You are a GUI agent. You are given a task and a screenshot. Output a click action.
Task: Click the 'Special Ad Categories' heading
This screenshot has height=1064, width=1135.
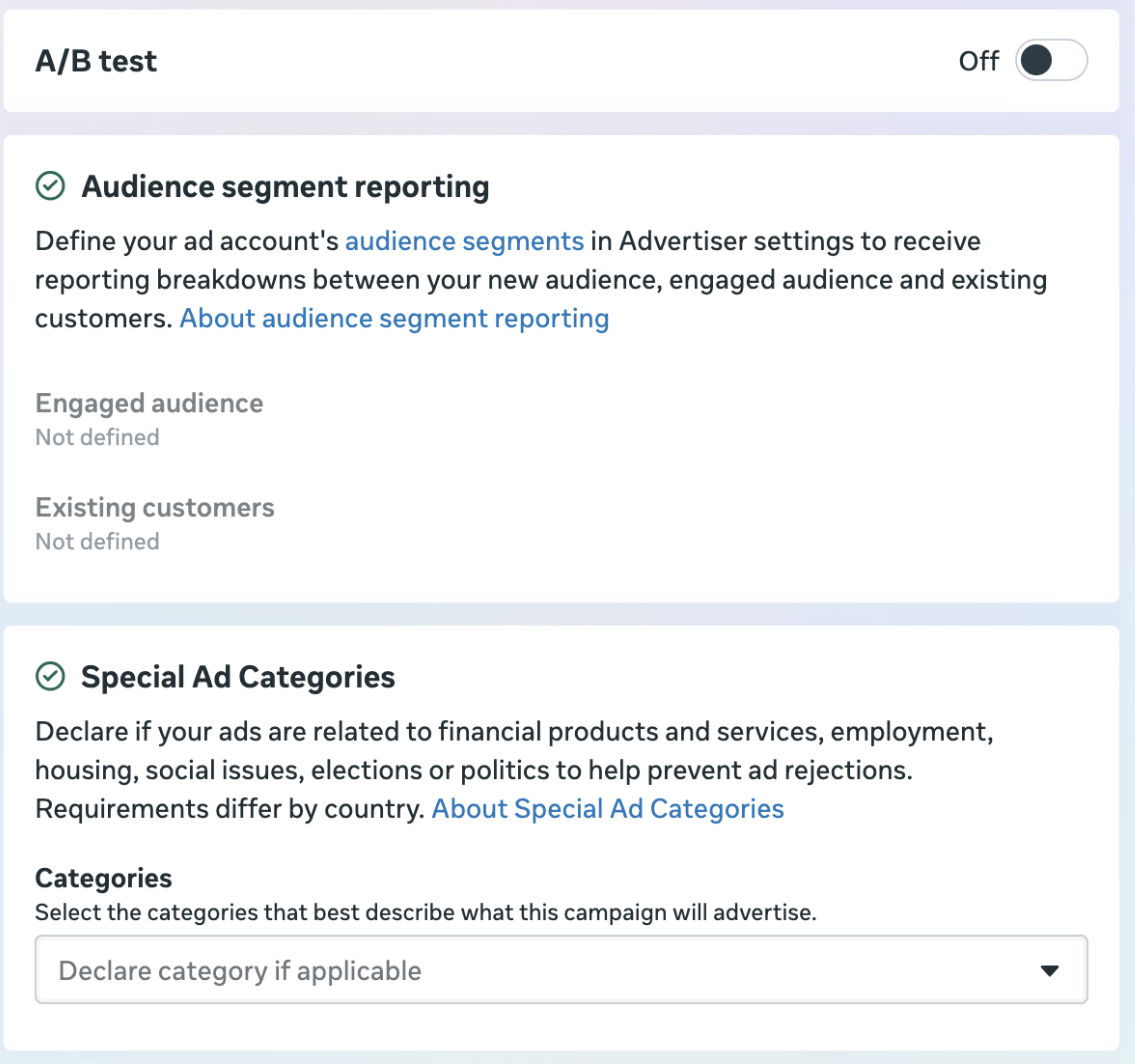coord(238,677)
